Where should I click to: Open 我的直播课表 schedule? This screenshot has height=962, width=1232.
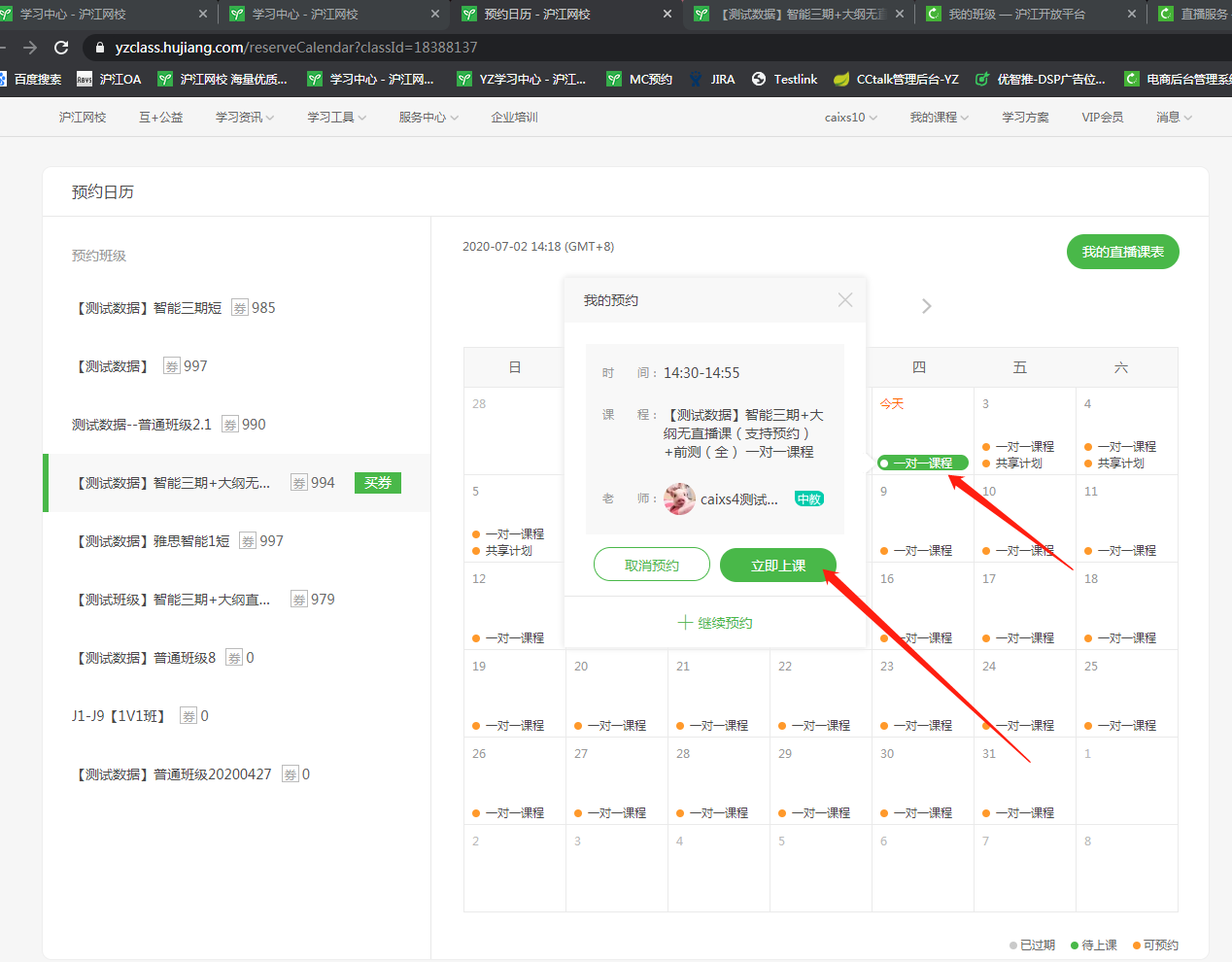[x=1122, y=252]
